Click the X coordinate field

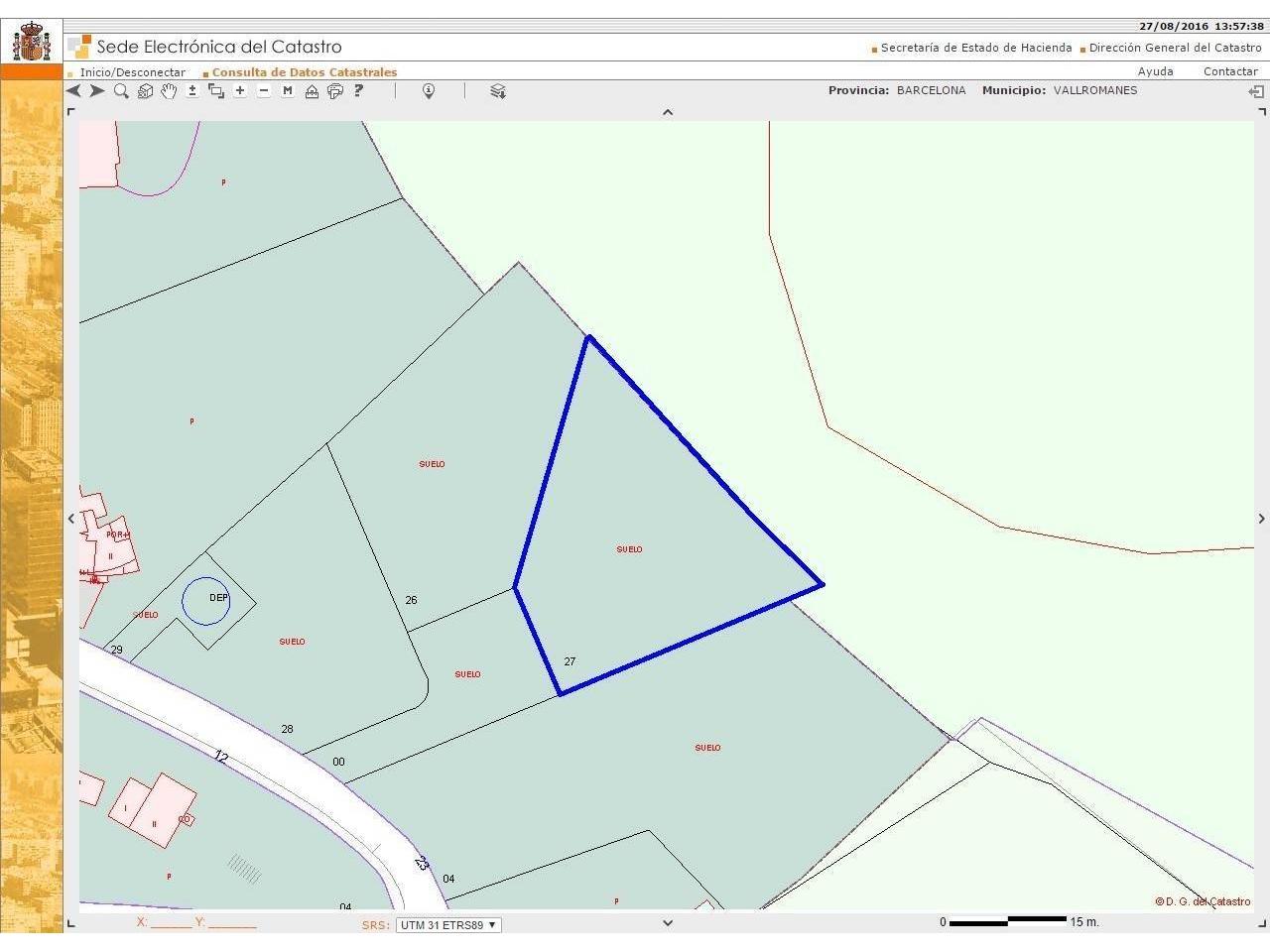pos(171,923)
